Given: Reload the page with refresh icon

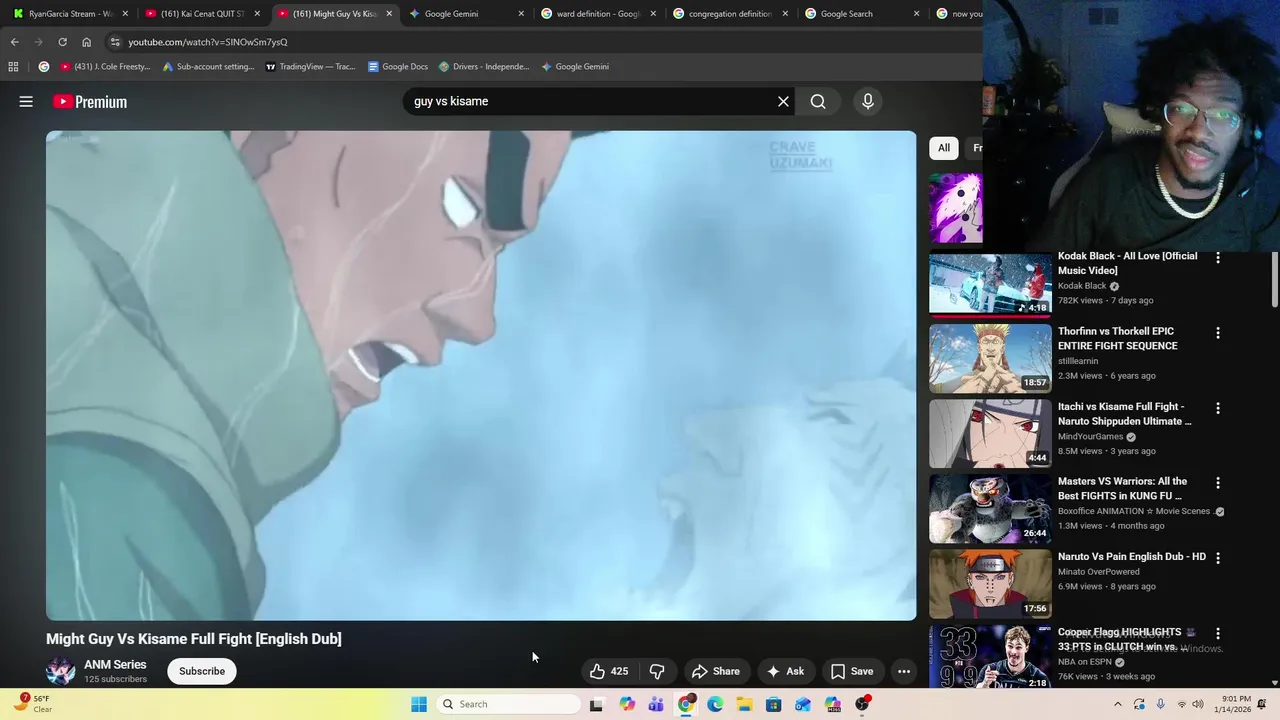Looking at the screenshot, I should [x=62, y=42].
